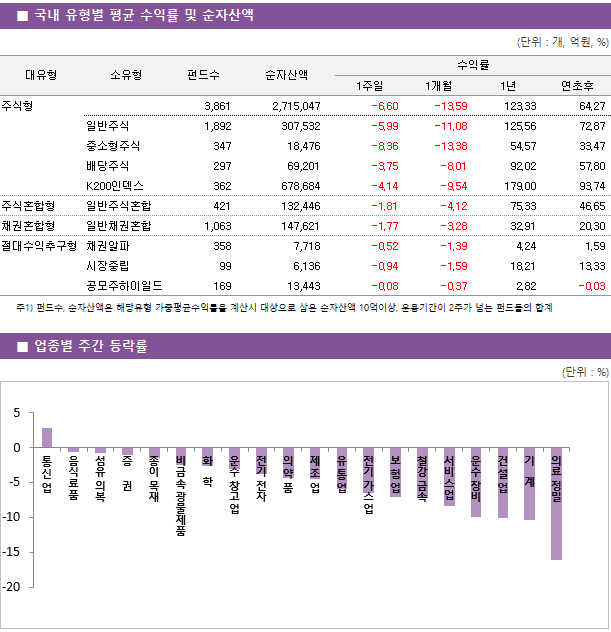Select the 일반채권혼합 sub-type cell

(x=118, y=226)
